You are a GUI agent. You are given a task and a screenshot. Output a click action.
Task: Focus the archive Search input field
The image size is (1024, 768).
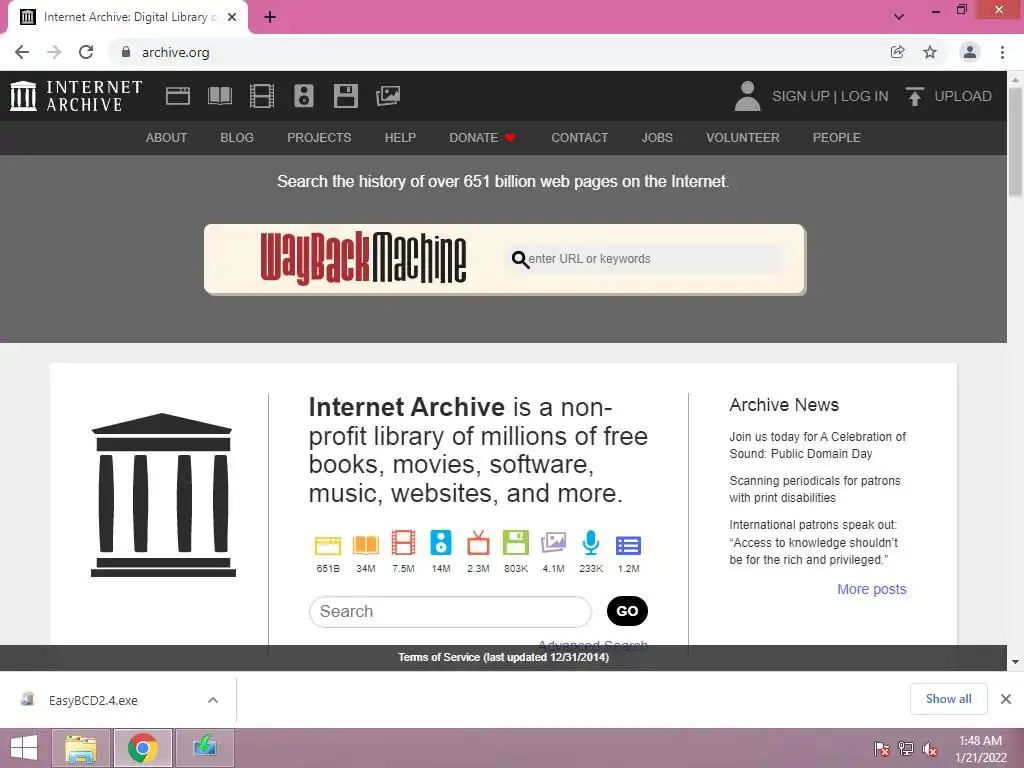[x=450, y=612]
